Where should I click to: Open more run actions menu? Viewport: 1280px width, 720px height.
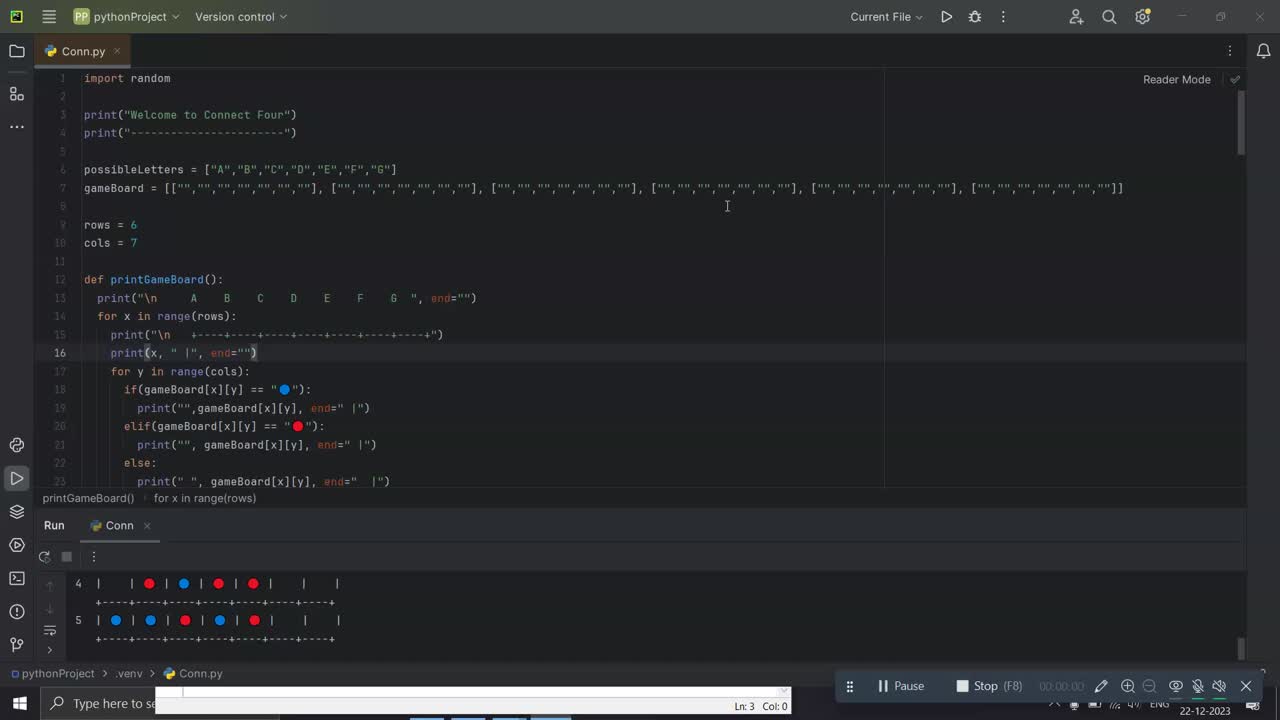tap(1003, 17)
